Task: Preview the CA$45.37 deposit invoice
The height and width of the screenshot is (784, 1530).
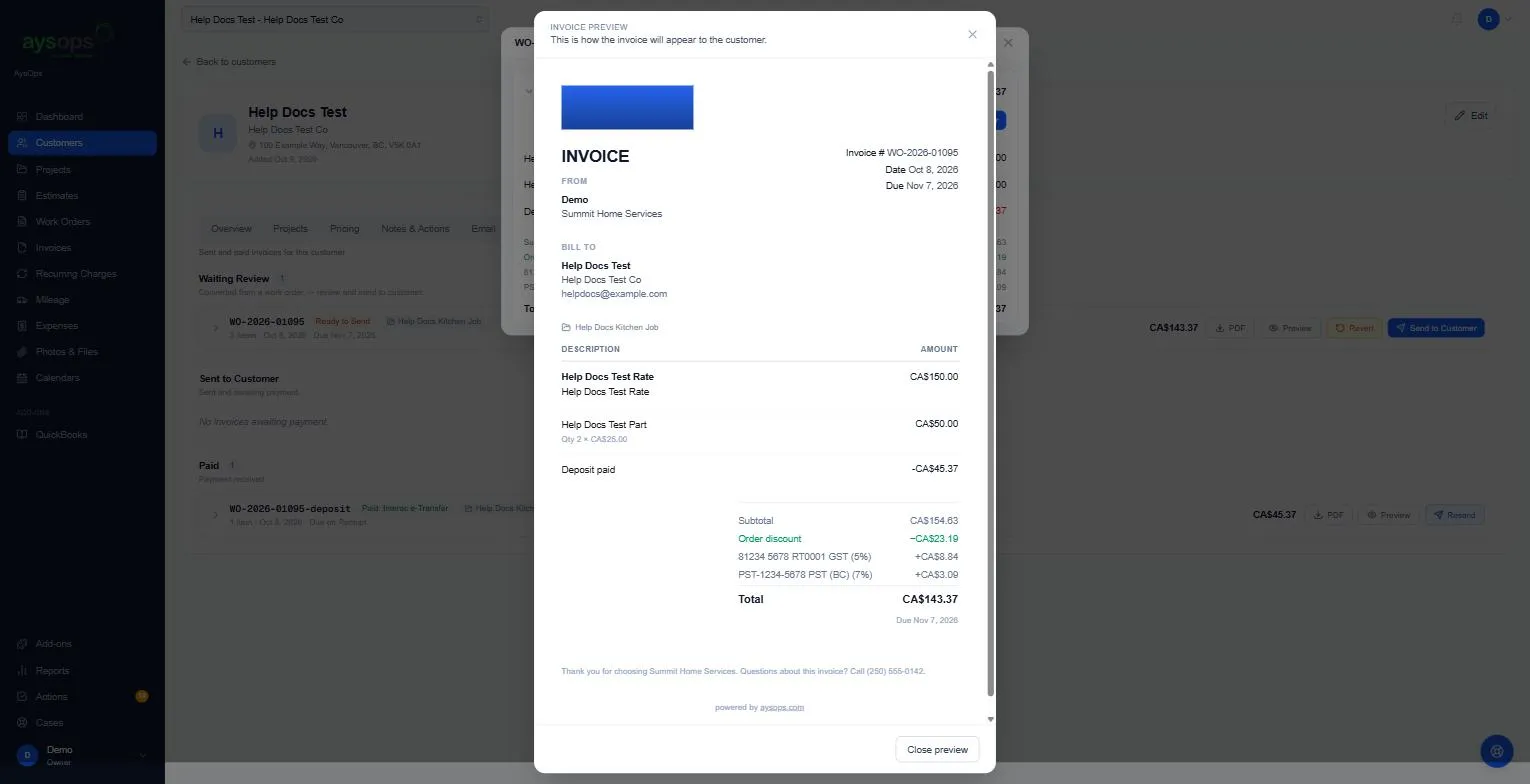Action: 1387,515
